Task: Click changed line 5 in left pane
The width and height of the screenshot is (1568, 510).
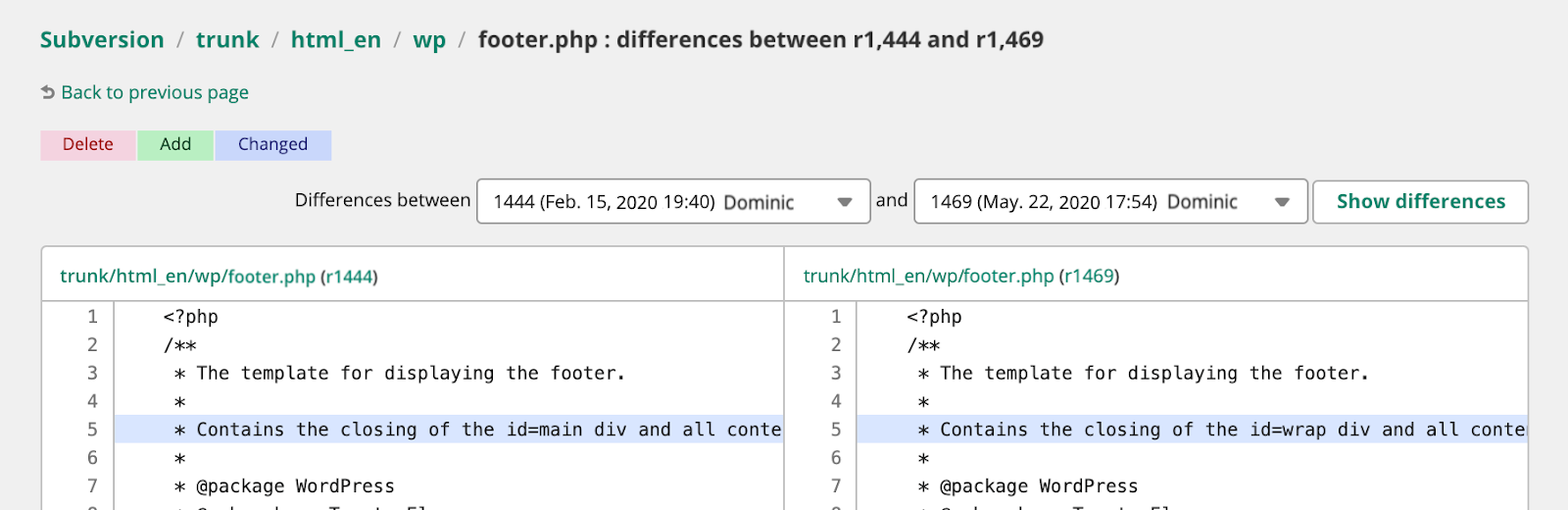Action: click(x=449, y=430)
